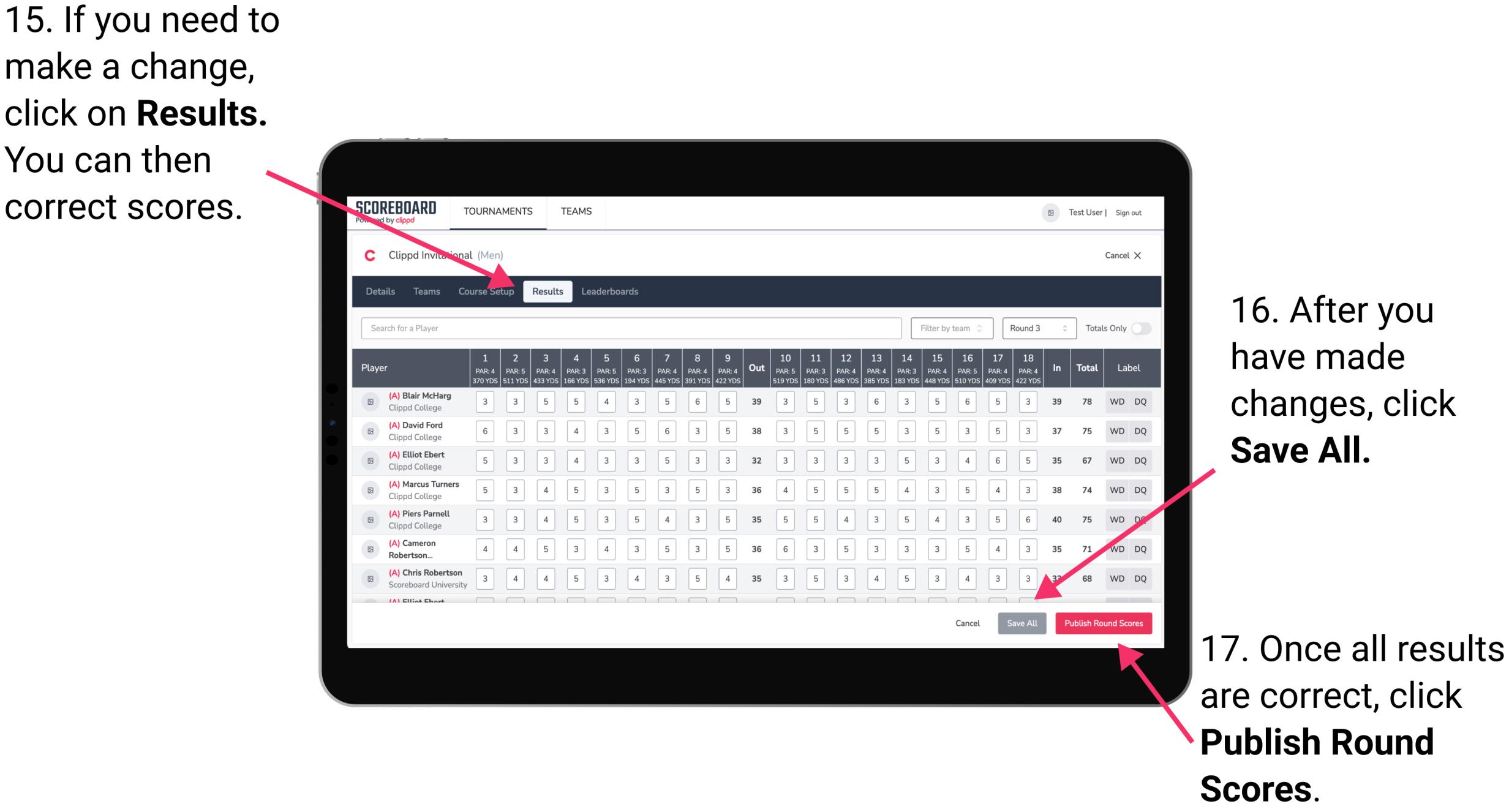Click the Leaderboards tab
This screenshot has height=812, width=1509.
[x=614, y=291]
